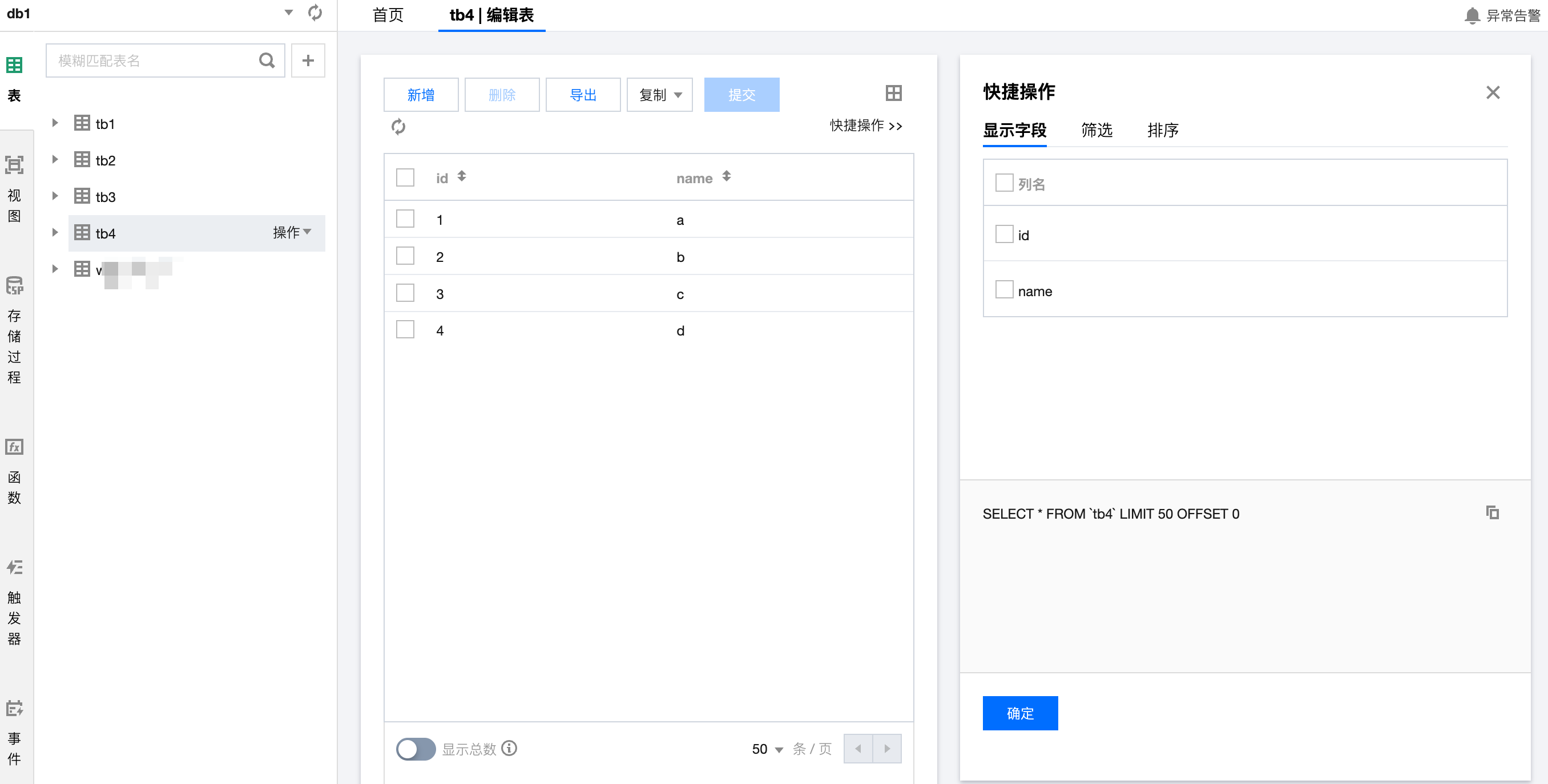Open the functions section icon in sidebar
The height and width of the screenshot is (784, 1548).
(14, 447)
